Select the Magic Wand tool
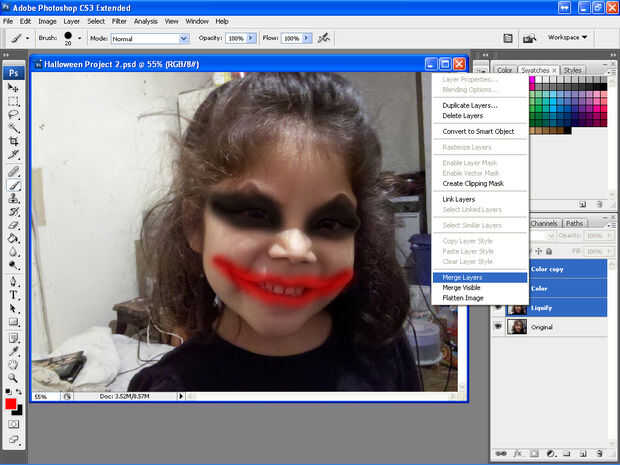This screenshot has height=465, width=620. click(x=13, y=128)
